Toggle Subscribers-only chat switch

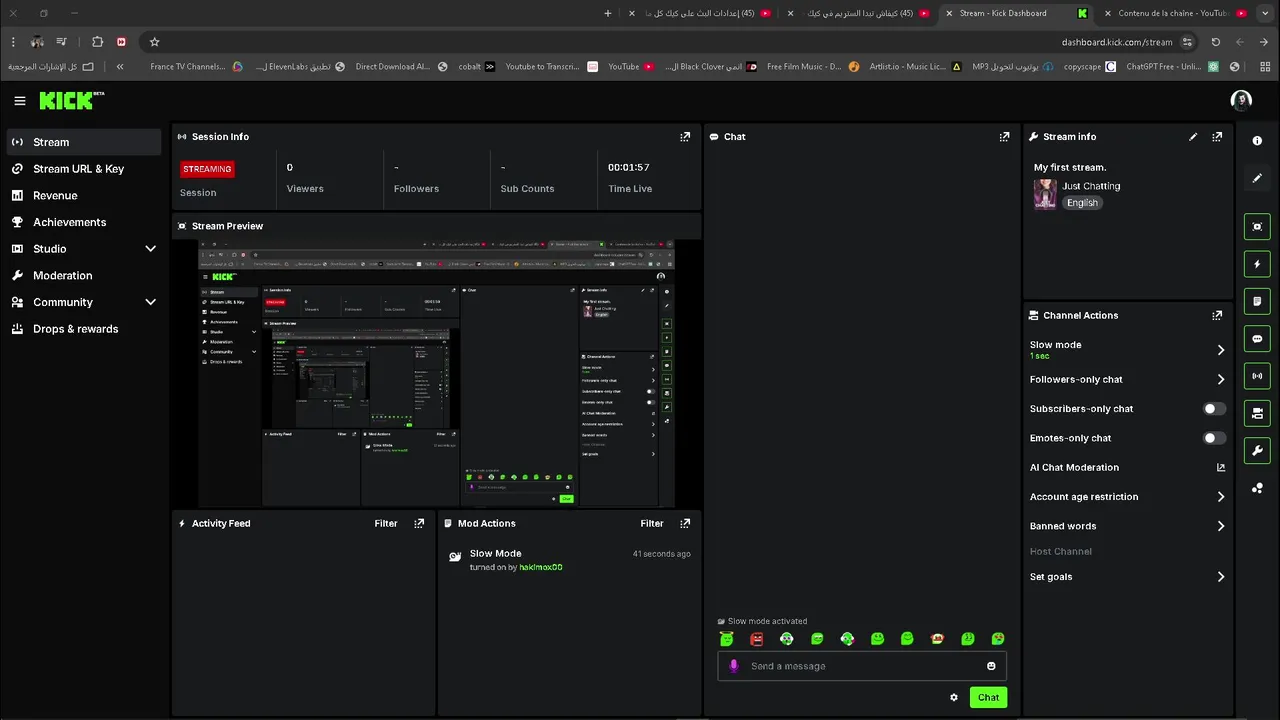click(x=1214, y=409)
